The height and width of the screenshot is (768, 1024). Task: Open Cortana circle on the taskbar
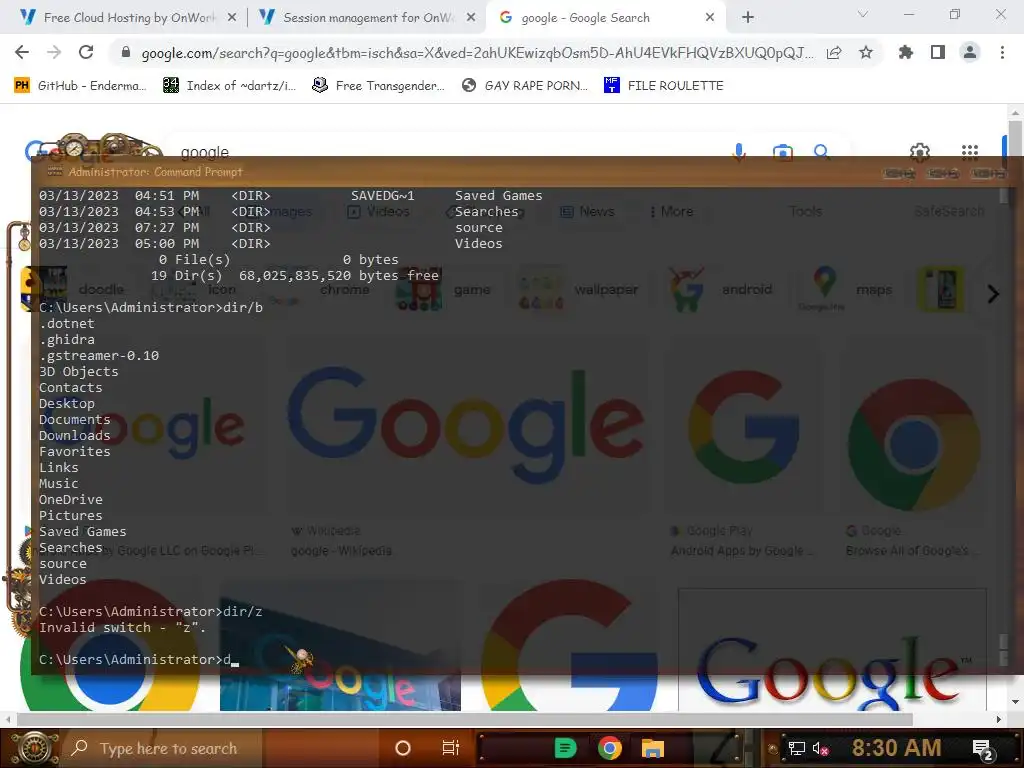[403, 748]
